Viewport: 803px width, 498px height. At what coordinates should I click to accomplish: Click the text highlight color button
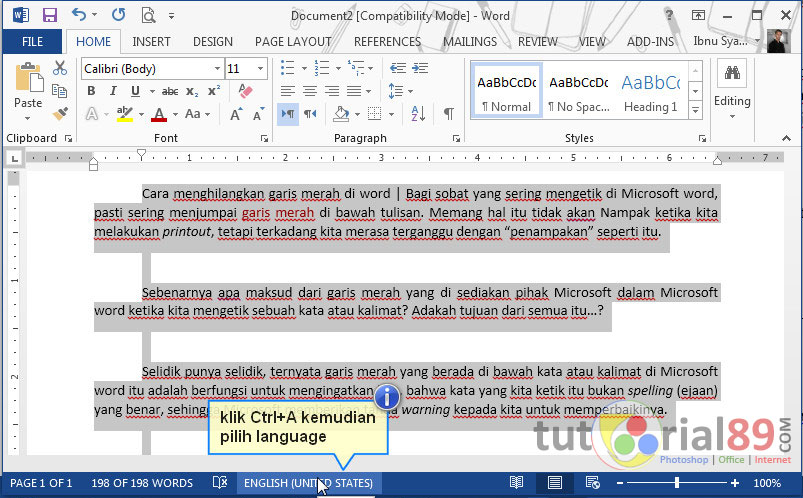[124, 114]
